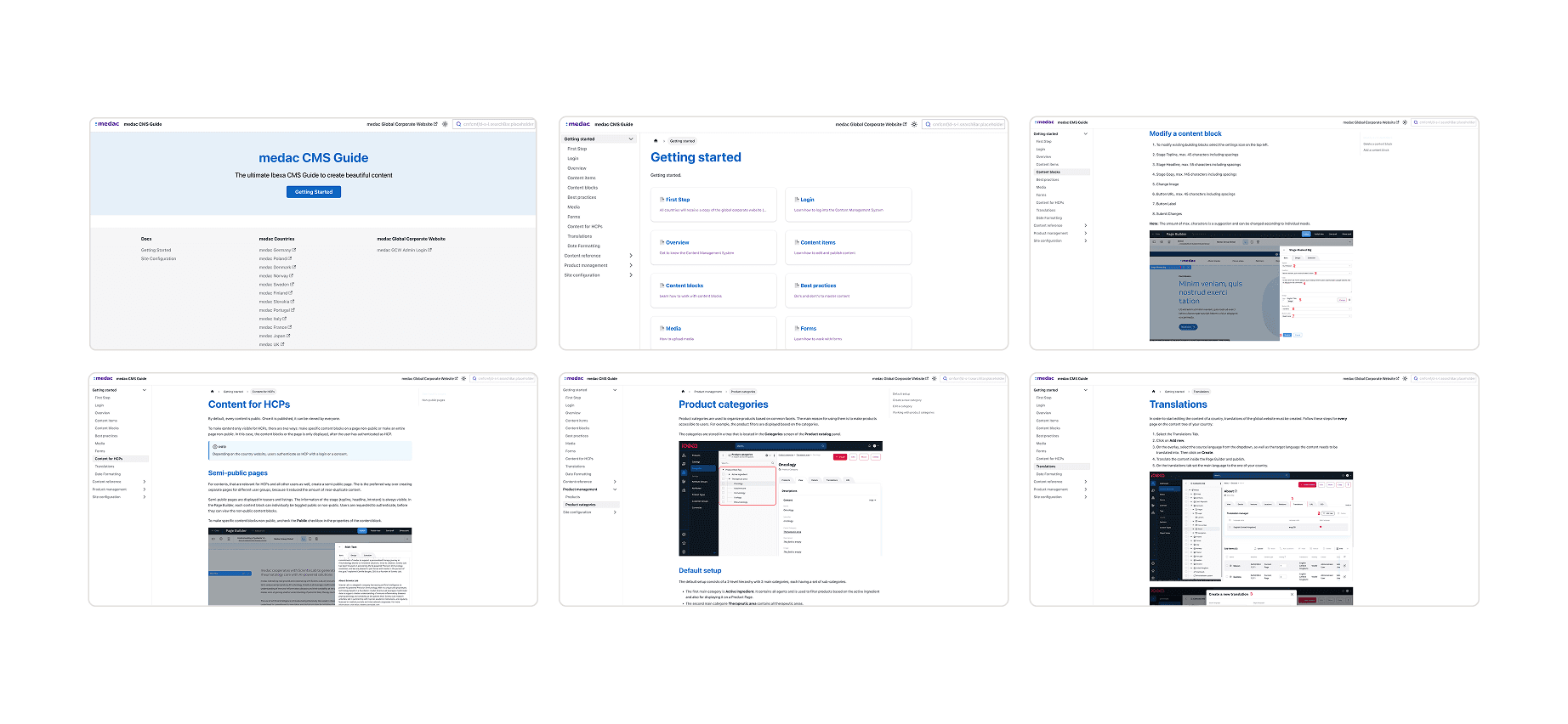1568x724 pixels.
Task: Click document icon on Login card
Action: coord(797,200)
